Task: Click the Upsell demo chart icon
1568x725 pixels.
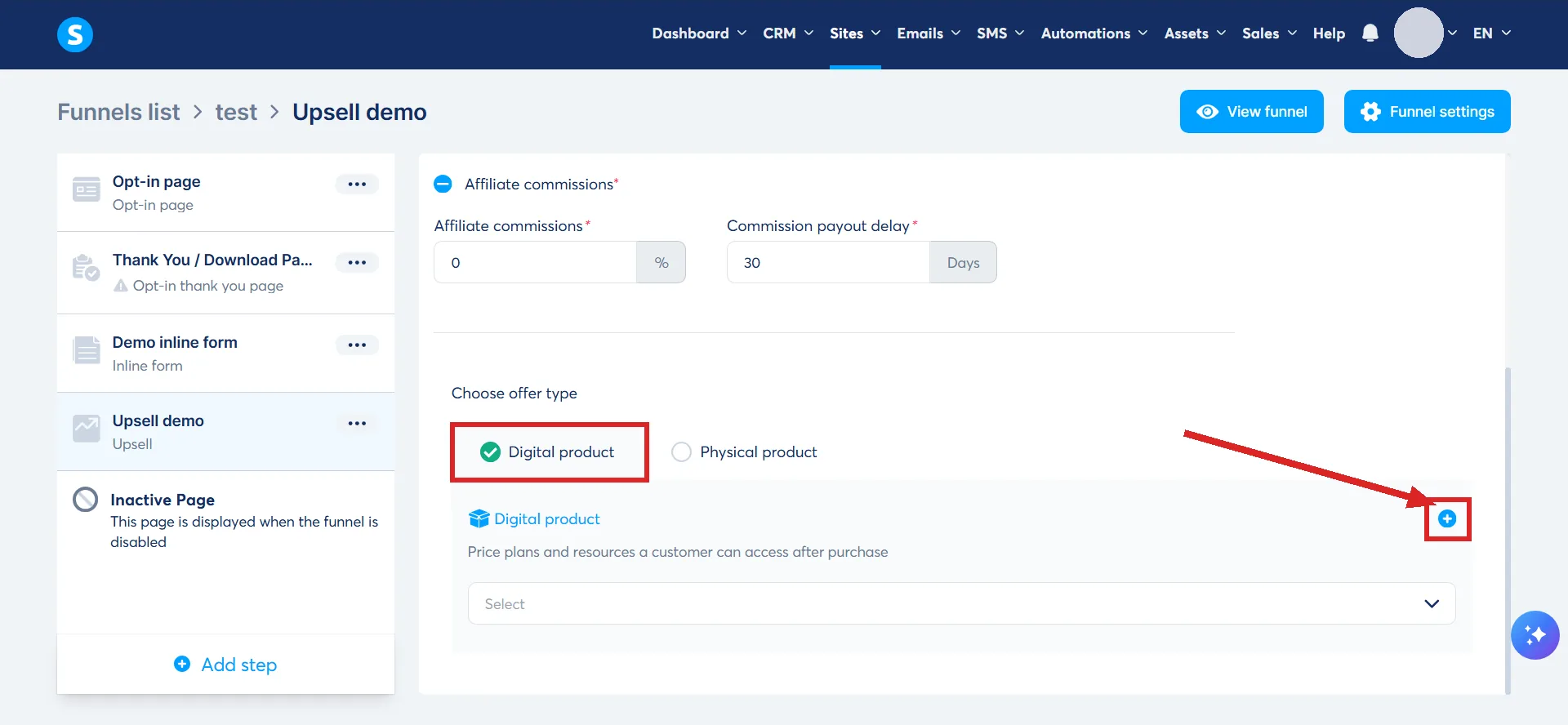Action: click(x=87, y=428)
